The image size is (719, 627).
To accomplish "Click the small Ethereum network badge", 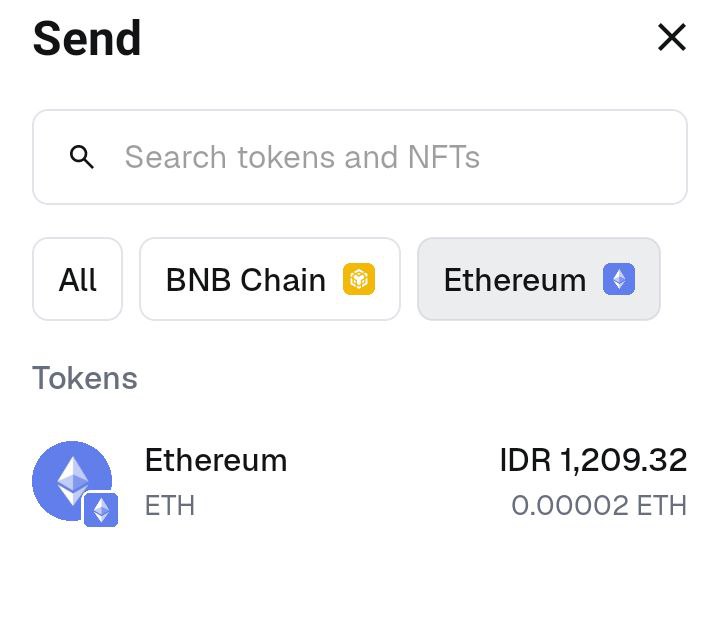I will click(x=100, y=510).
